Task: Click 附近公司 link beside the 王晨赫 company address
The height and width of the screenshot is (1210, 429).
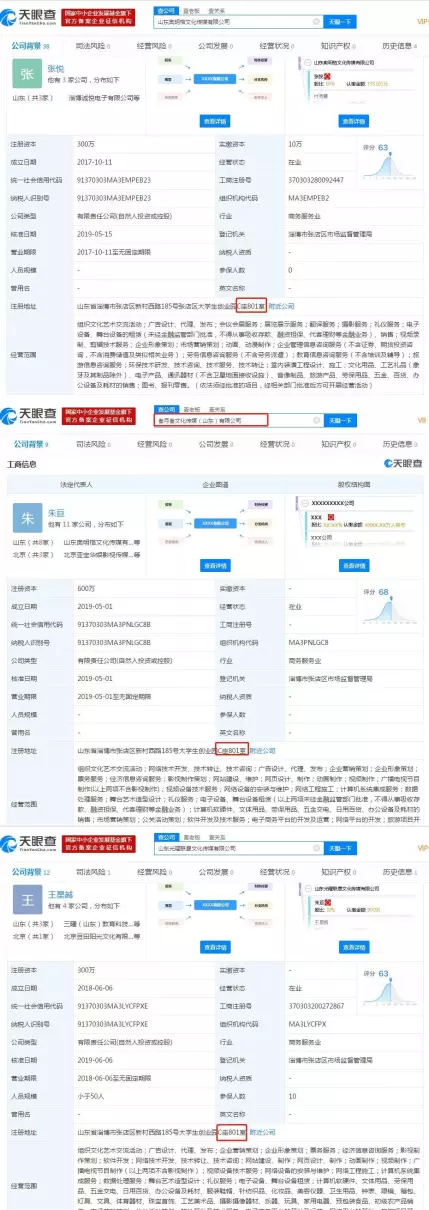Action: pyautogui.click(x=262, y=1132)
